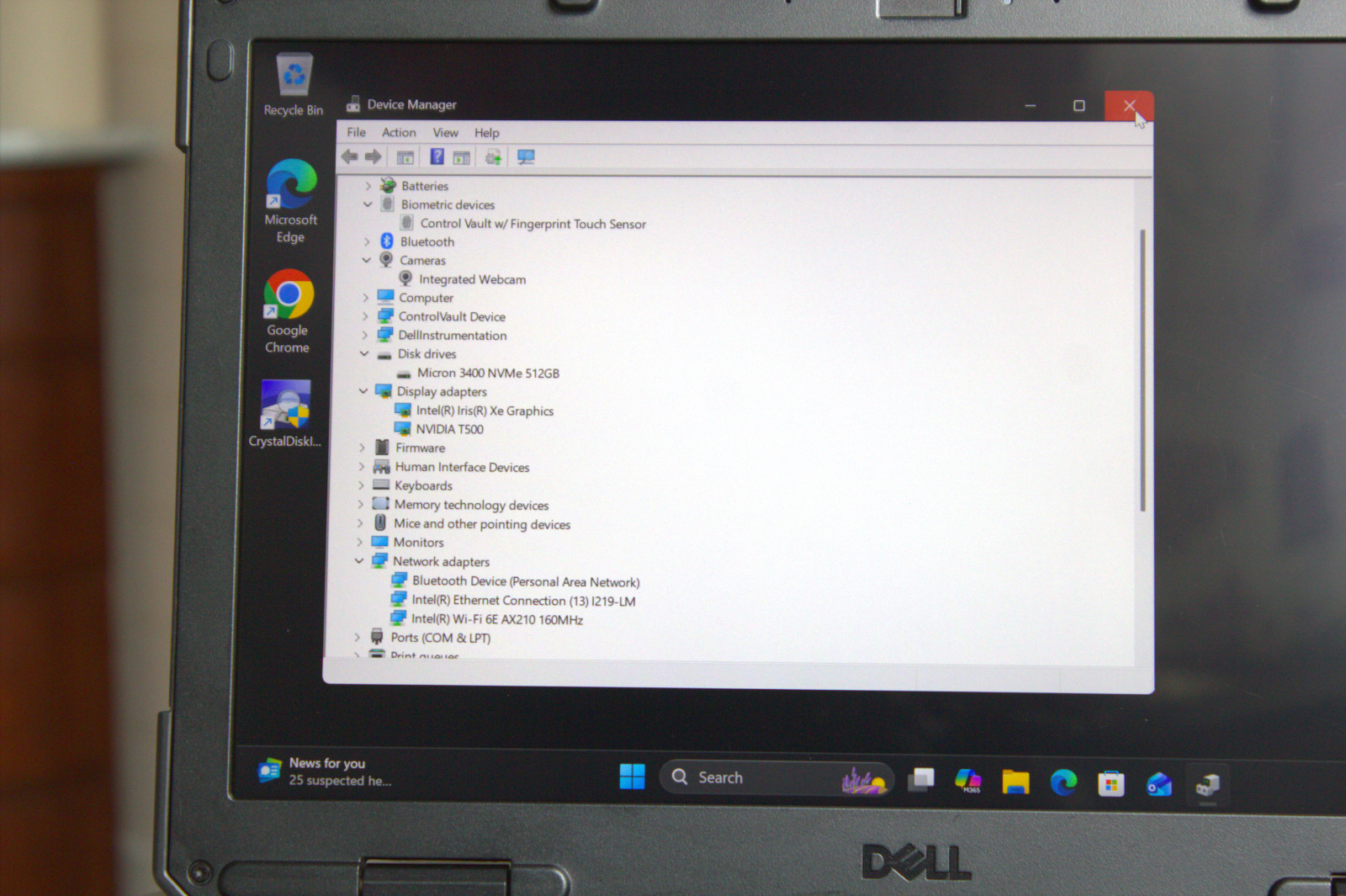Click the toolbar icon right of the Forward arrow
This screenshot has width=1346, height=896.
tap(405, 157)
